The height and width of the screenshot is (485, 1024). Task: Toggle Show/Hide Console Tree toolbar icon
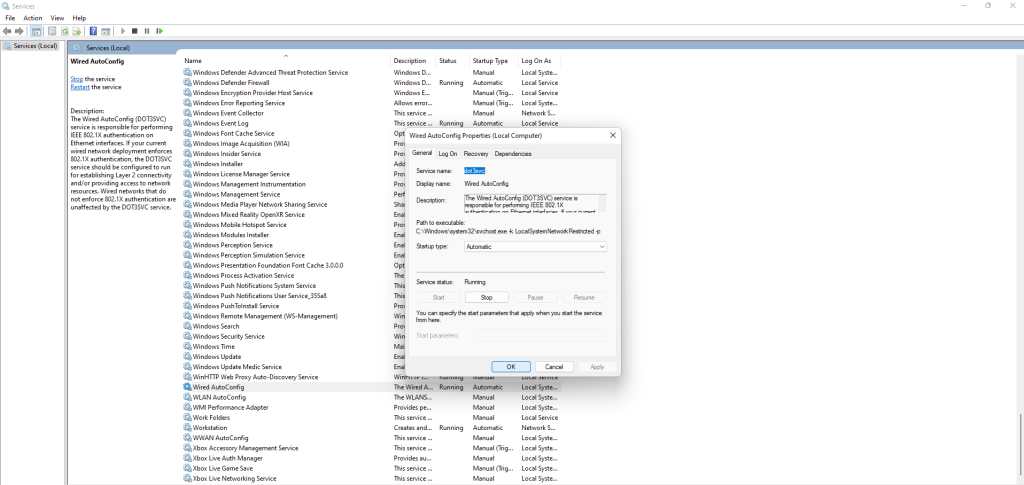tap(37, 31)
